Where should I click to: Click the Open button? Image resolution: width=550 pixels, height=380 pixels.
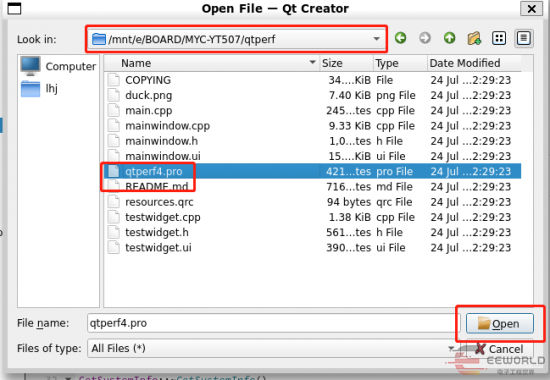(499, 324)
